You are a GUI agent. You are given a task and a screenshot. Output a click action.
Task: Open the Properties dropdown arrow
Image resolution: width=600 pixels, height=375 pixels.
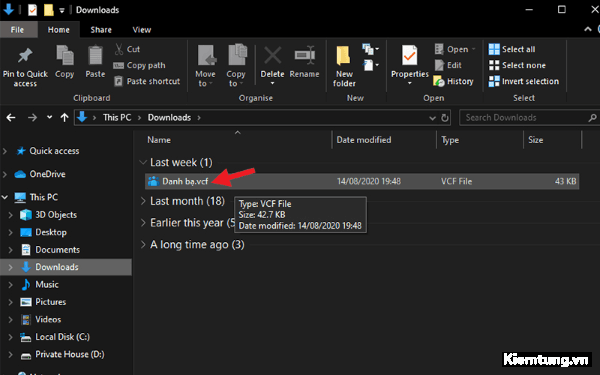[409, 83]
